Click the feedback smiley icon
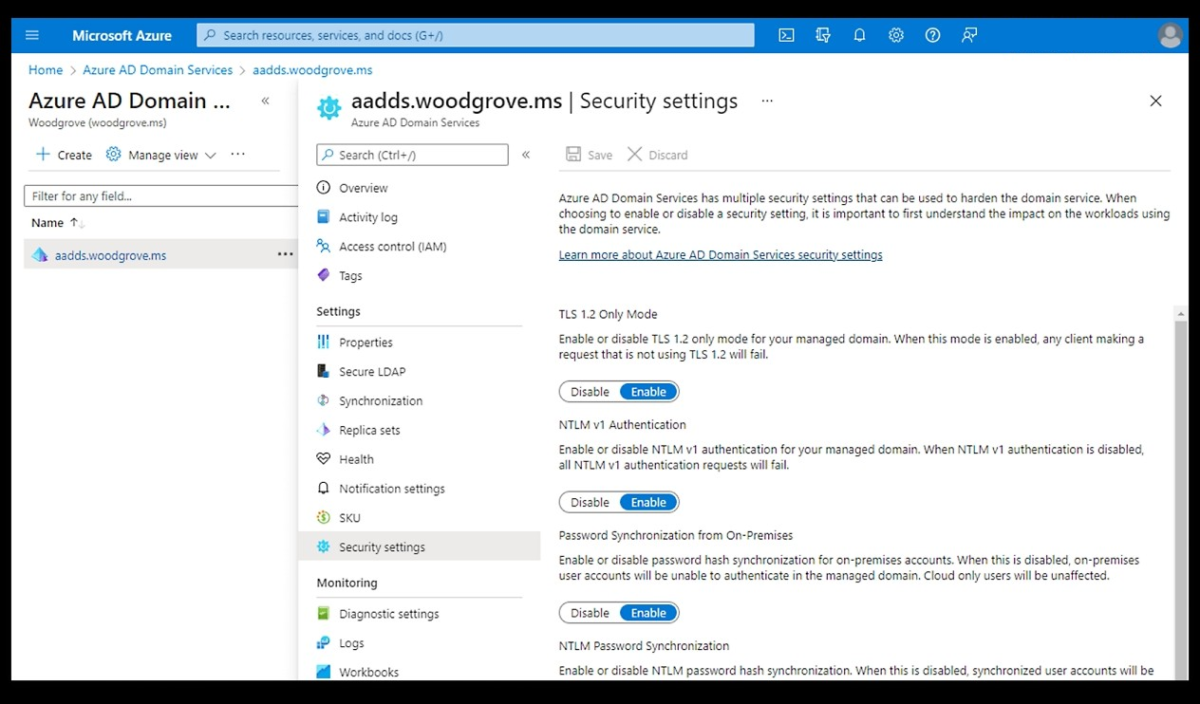Viewport: 1200px width, 704px height. coord(968,35)
